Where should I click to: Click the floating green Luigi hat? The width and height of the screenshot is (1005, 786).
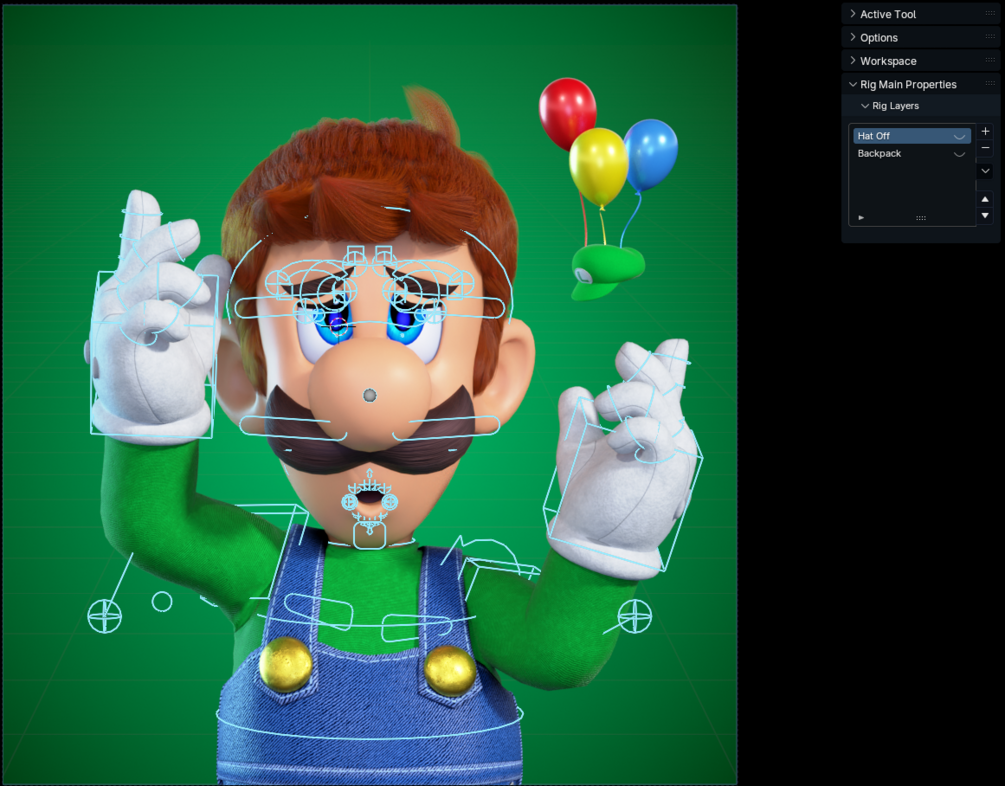point(606,271)
